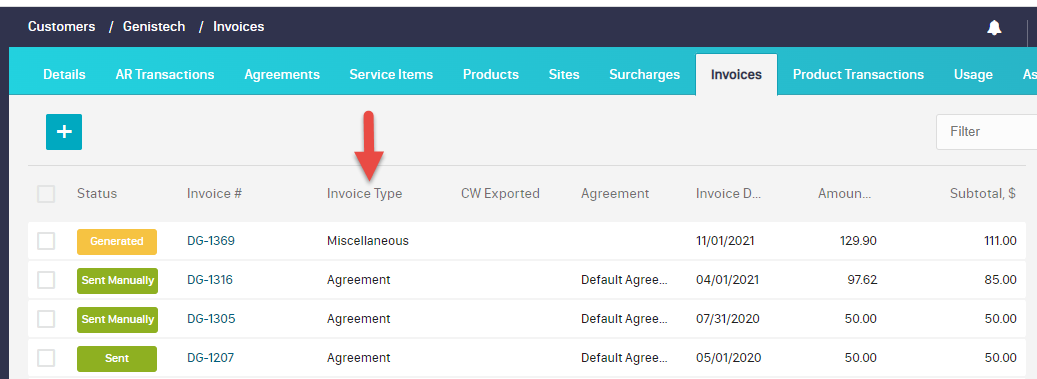Viewport: 1037px width, 379px height.
Task: Add a new invoice with plus button
Action: [64, 132]
